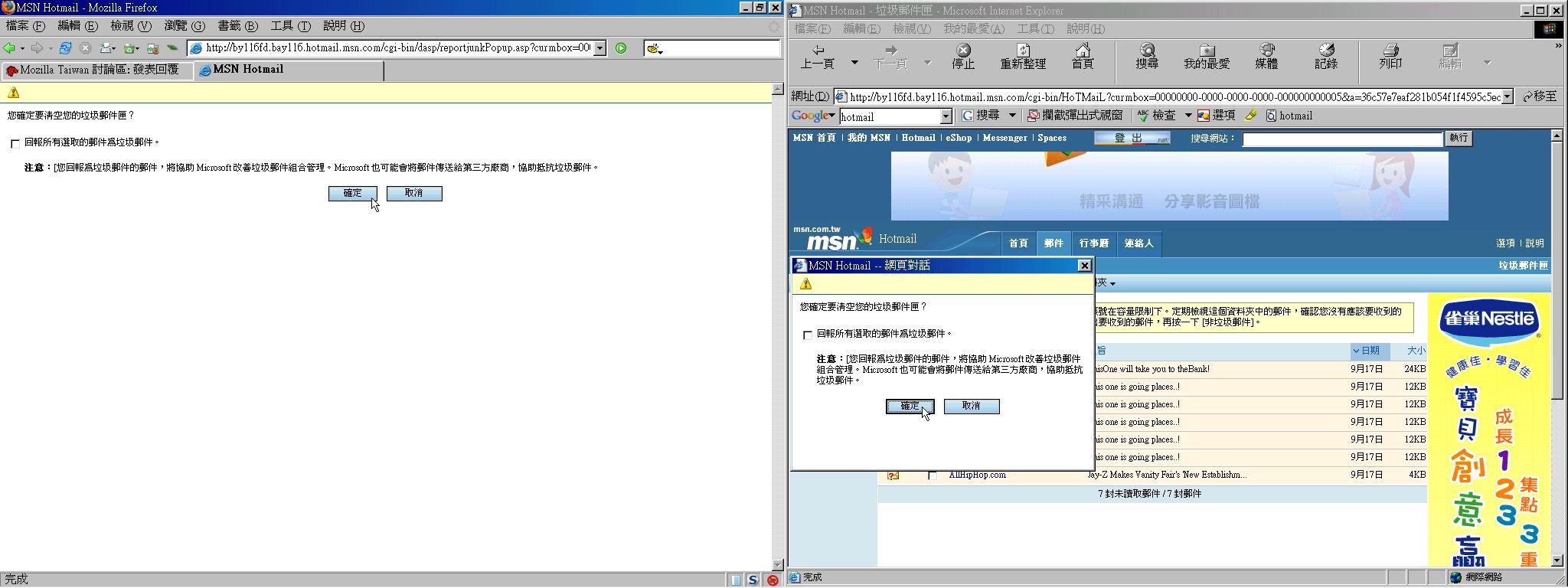Open the Google toolbar search box dropdown
Viewport: 1568px width, 588px height.
(946, 116)
